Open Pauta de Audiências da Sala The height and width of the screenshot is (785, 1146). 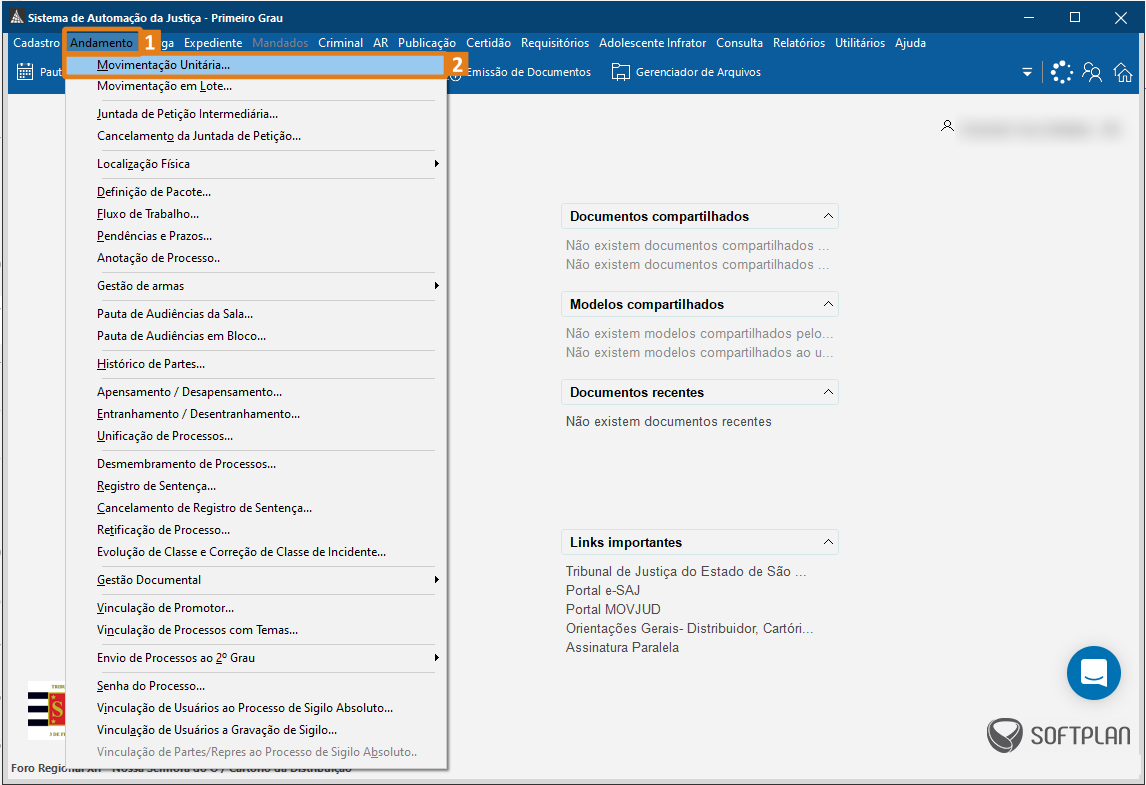pyautogui.click(x=257, y=314)
